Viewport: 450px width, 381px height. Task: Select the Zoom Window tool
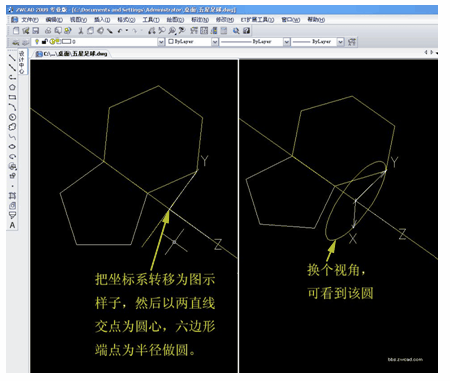click(172, 31)
